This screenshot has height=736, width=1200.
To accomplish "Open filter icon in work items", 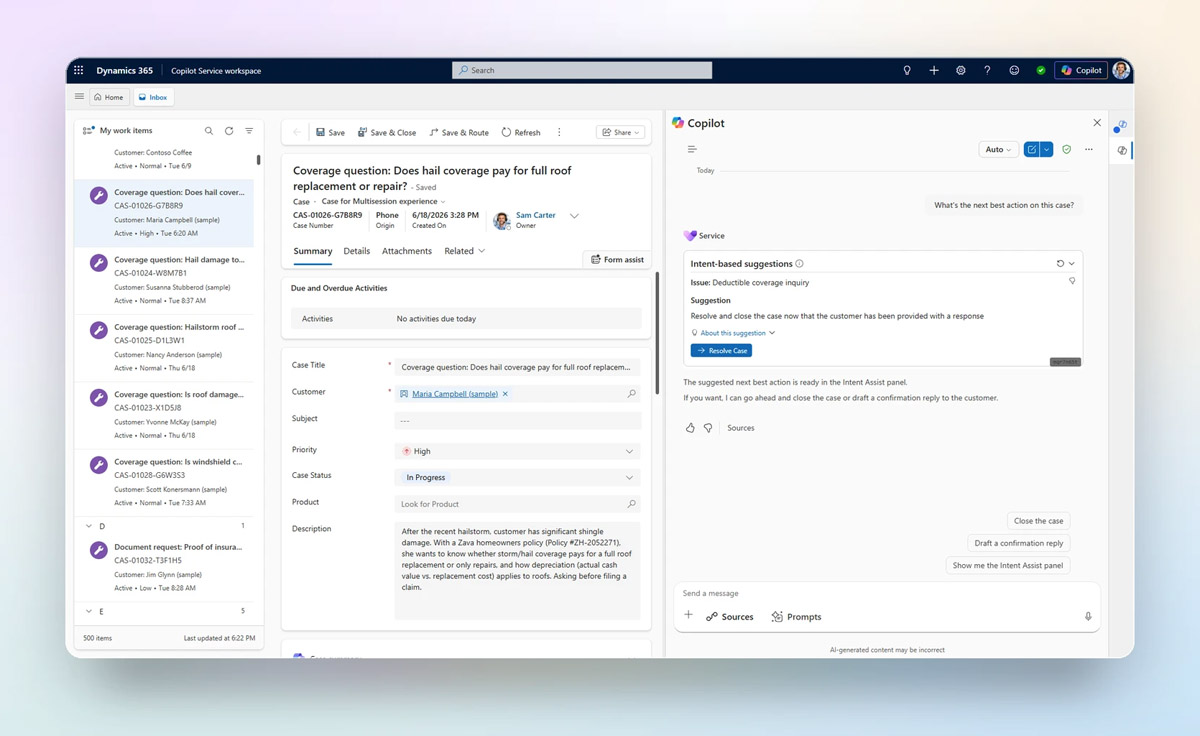I will tap(249, 131).
